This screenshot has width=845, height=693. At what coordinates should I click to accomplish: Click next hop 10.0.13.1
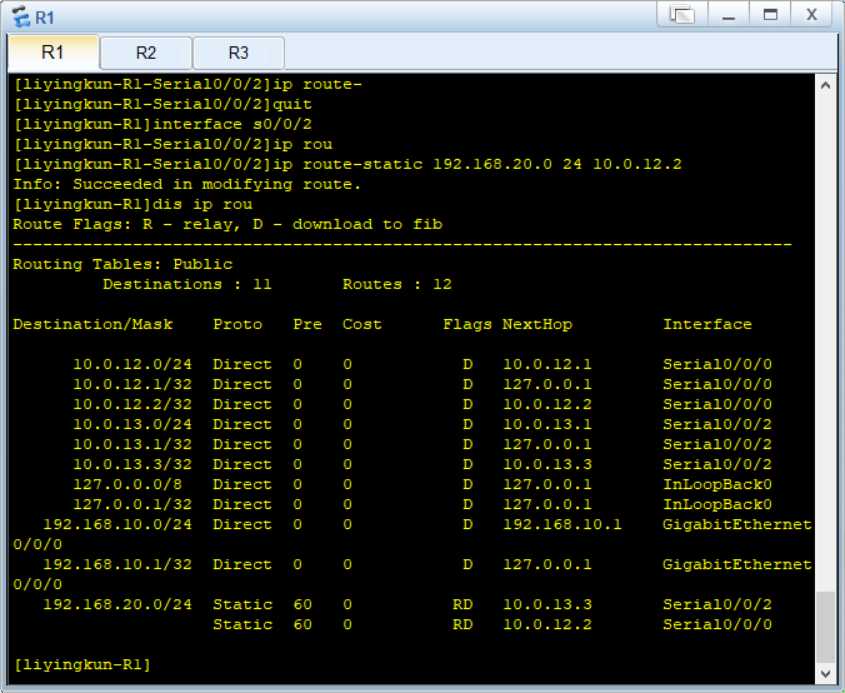[547, 424]
